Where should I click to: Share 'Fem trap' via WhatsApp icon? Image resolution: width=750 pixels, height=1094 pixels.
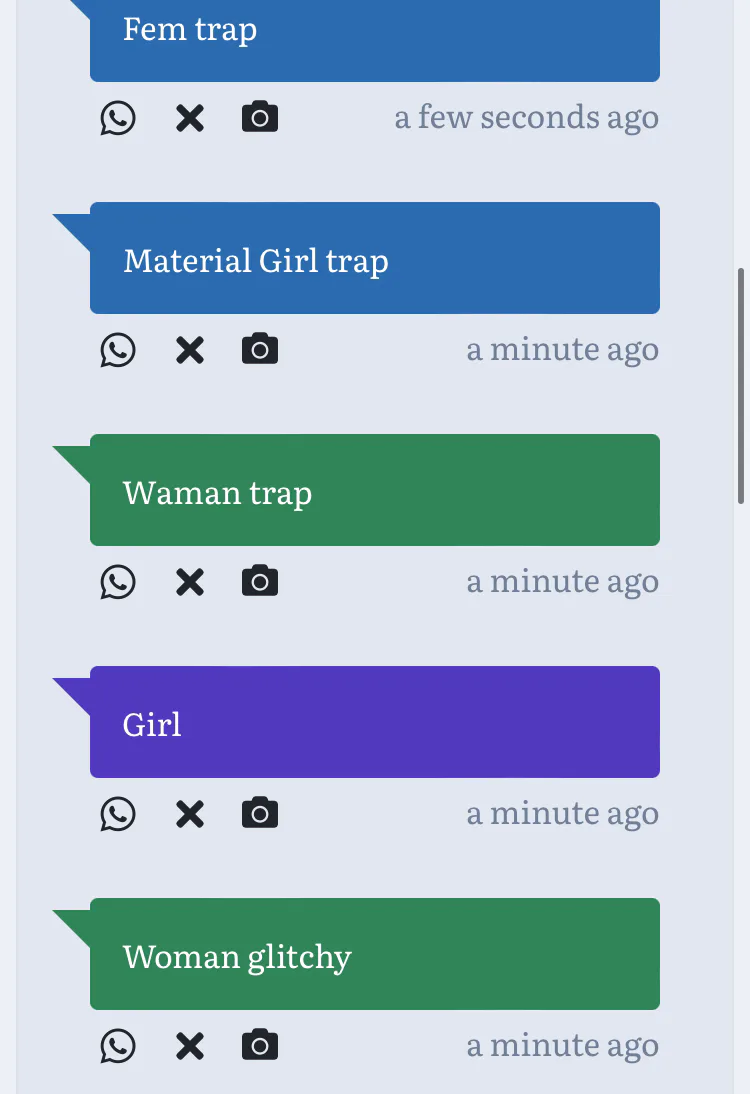[x=118, y=118]
